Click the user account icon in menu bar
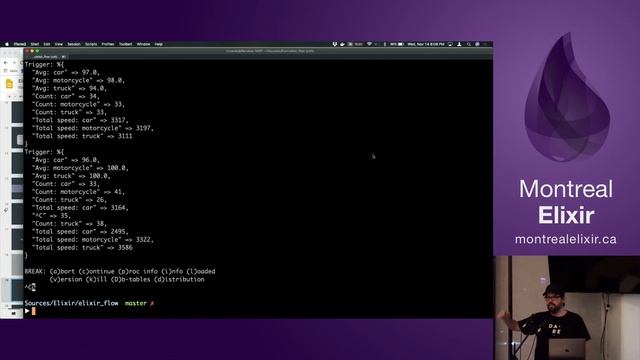This screenshot has height=360, width=640. [459, 44]
